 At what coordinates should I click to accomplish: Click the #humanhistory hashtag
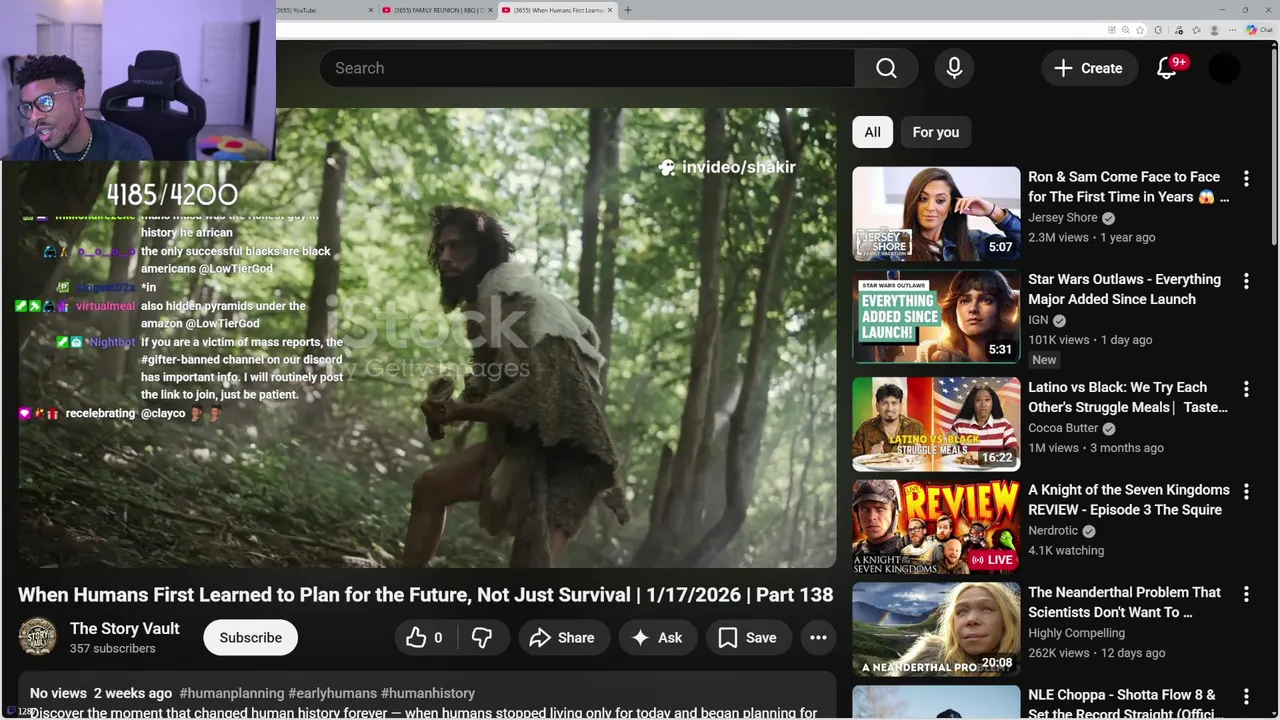pos(428,693)
